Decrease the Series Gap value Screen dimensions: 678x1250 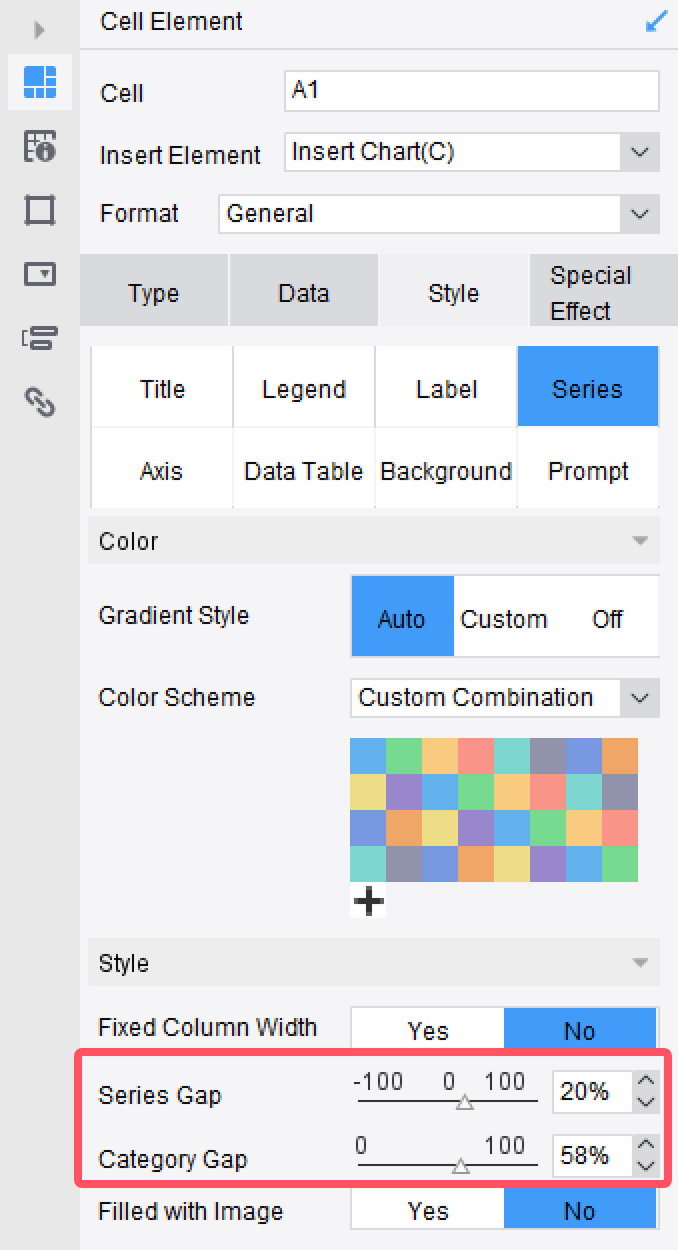(646, 1102)
